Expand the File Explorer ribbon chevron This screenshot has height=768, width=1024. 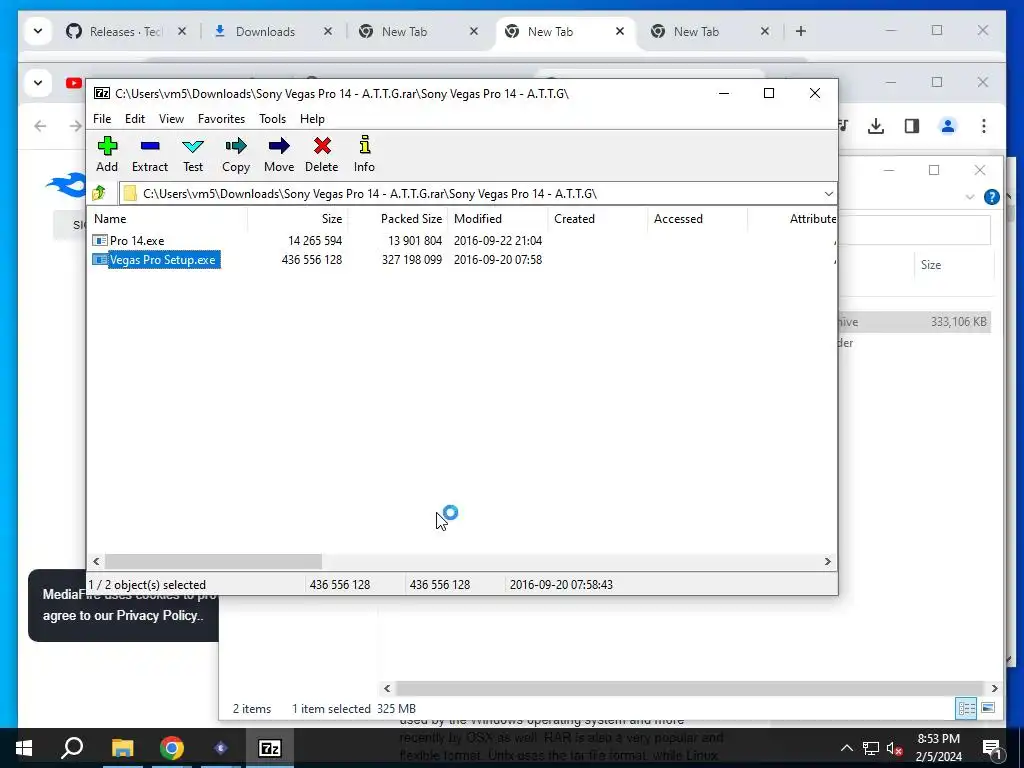click(970, 197)
